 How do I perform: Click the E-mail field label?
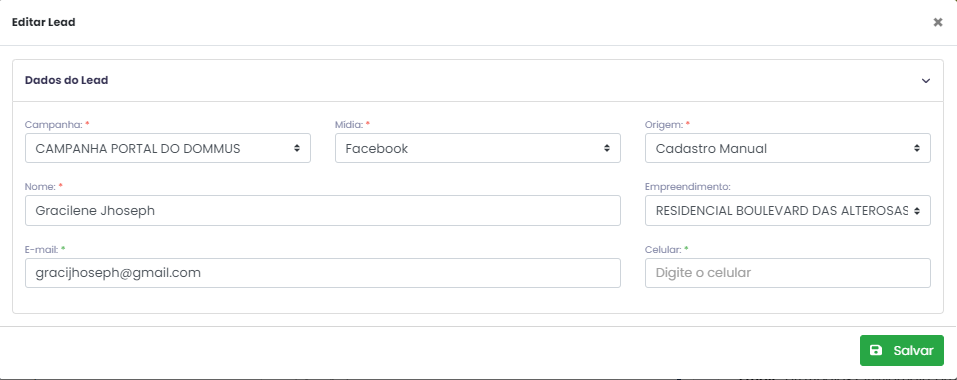click(42, 249)
